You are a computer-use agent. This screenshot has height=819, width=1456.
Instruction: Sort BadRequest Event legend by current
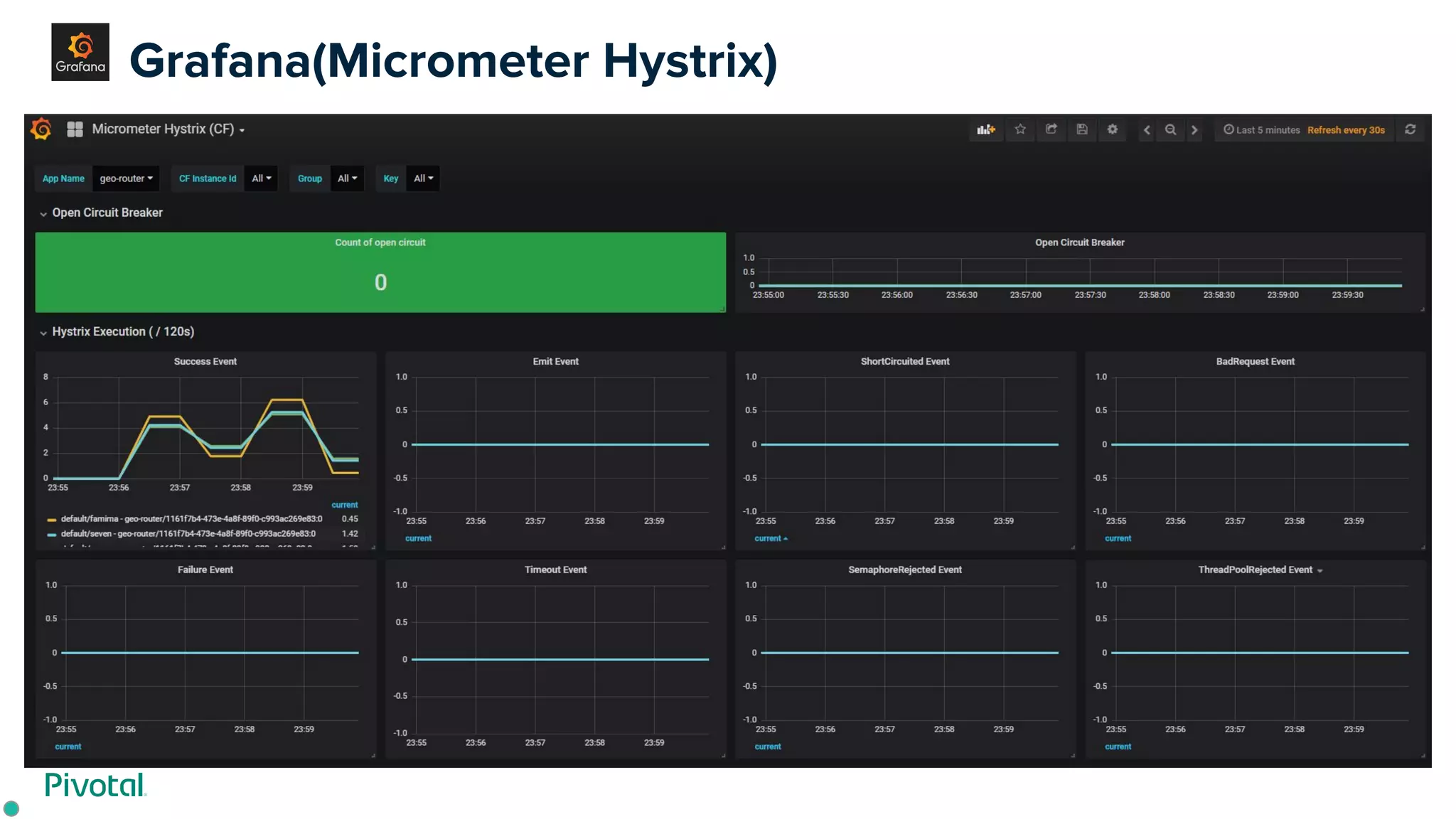tap(1118, 538)
